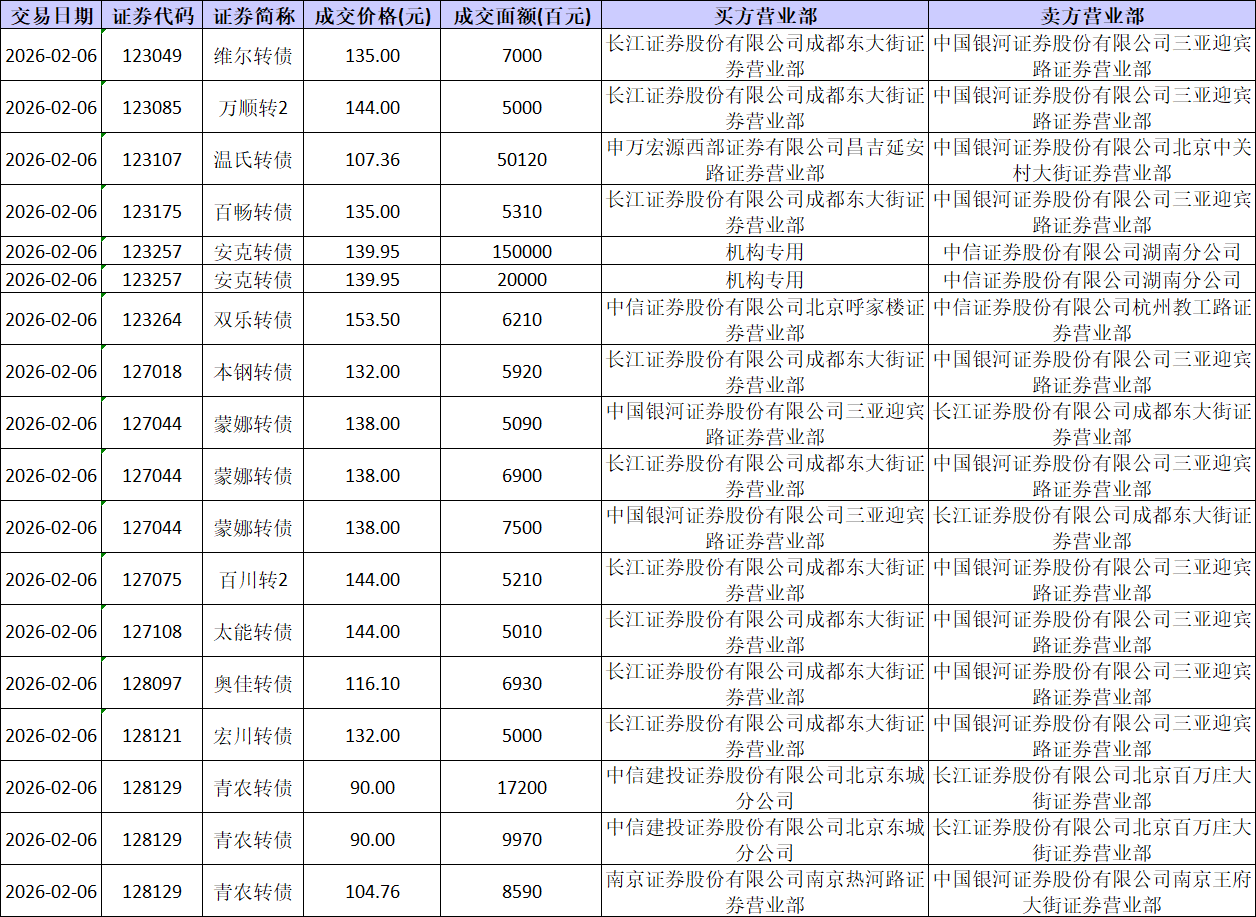The width and height of the screenshot is (1256, 917).
Task: Click seller cell 中国银河证券南京王府大街
Action: click(1092, 892)
